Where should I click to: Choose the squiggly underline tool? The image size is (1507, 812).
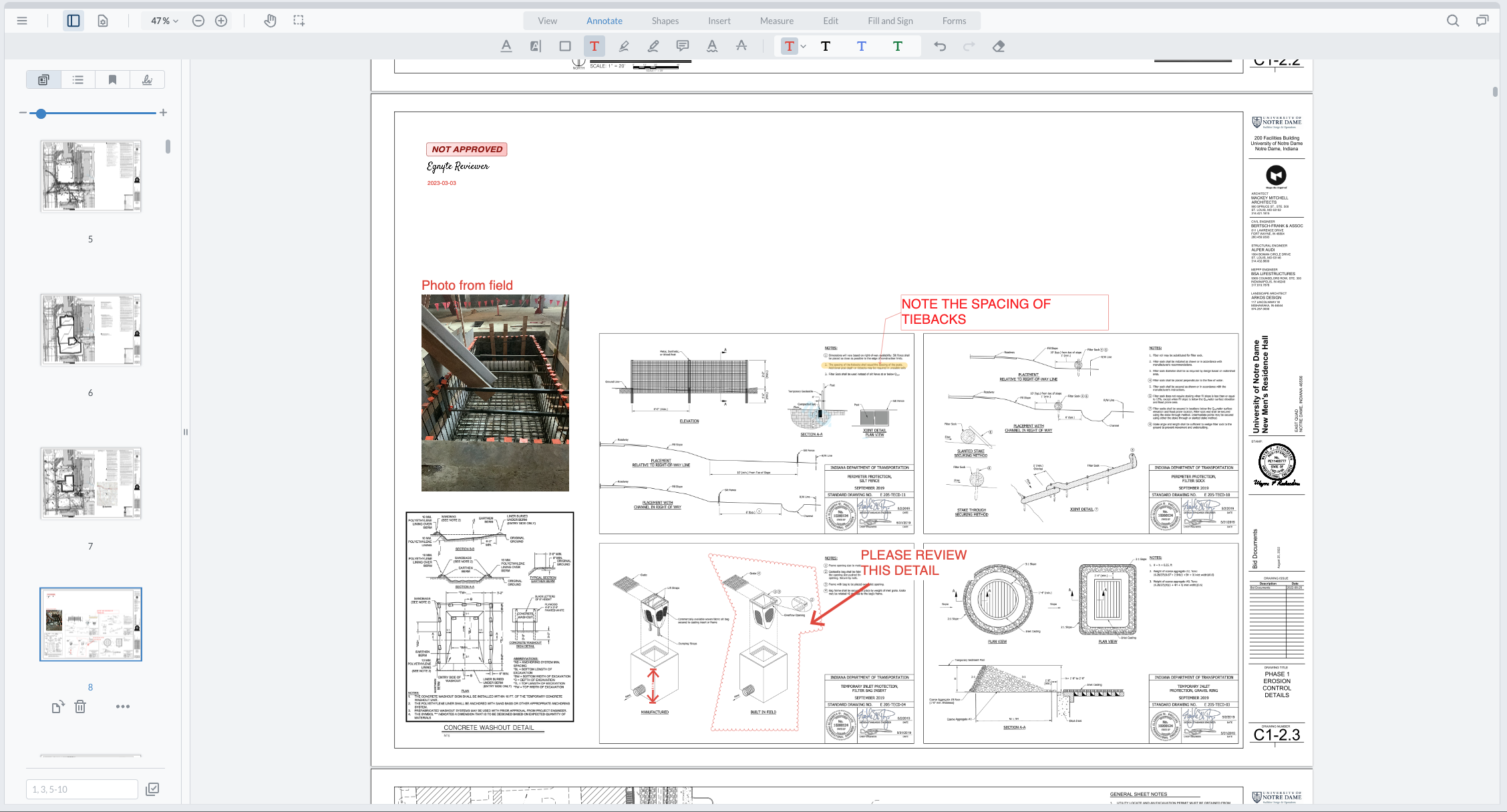pos(712,46)
